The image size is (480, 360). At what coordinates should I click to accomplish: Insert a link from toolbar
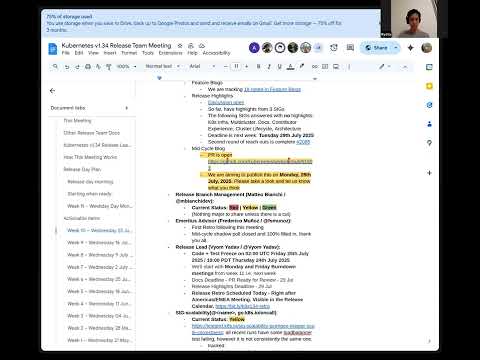click(315, 67)
